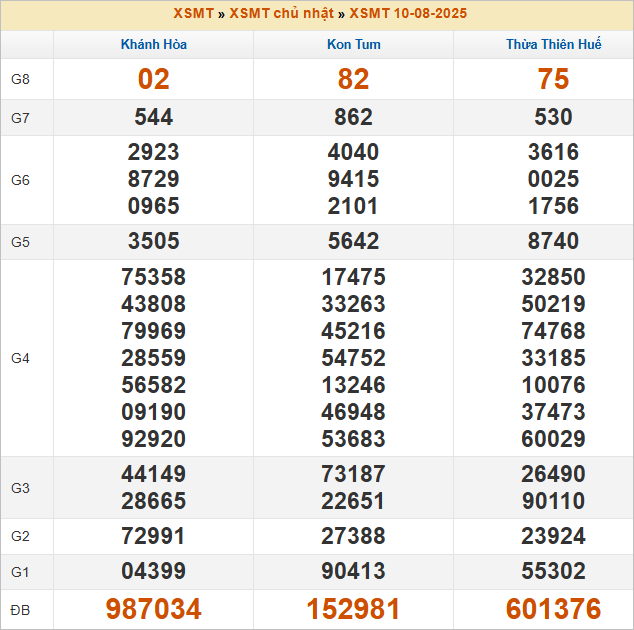The image size is (634, 630).
Task: Click the G4 row label
Action: coord(21,358)
